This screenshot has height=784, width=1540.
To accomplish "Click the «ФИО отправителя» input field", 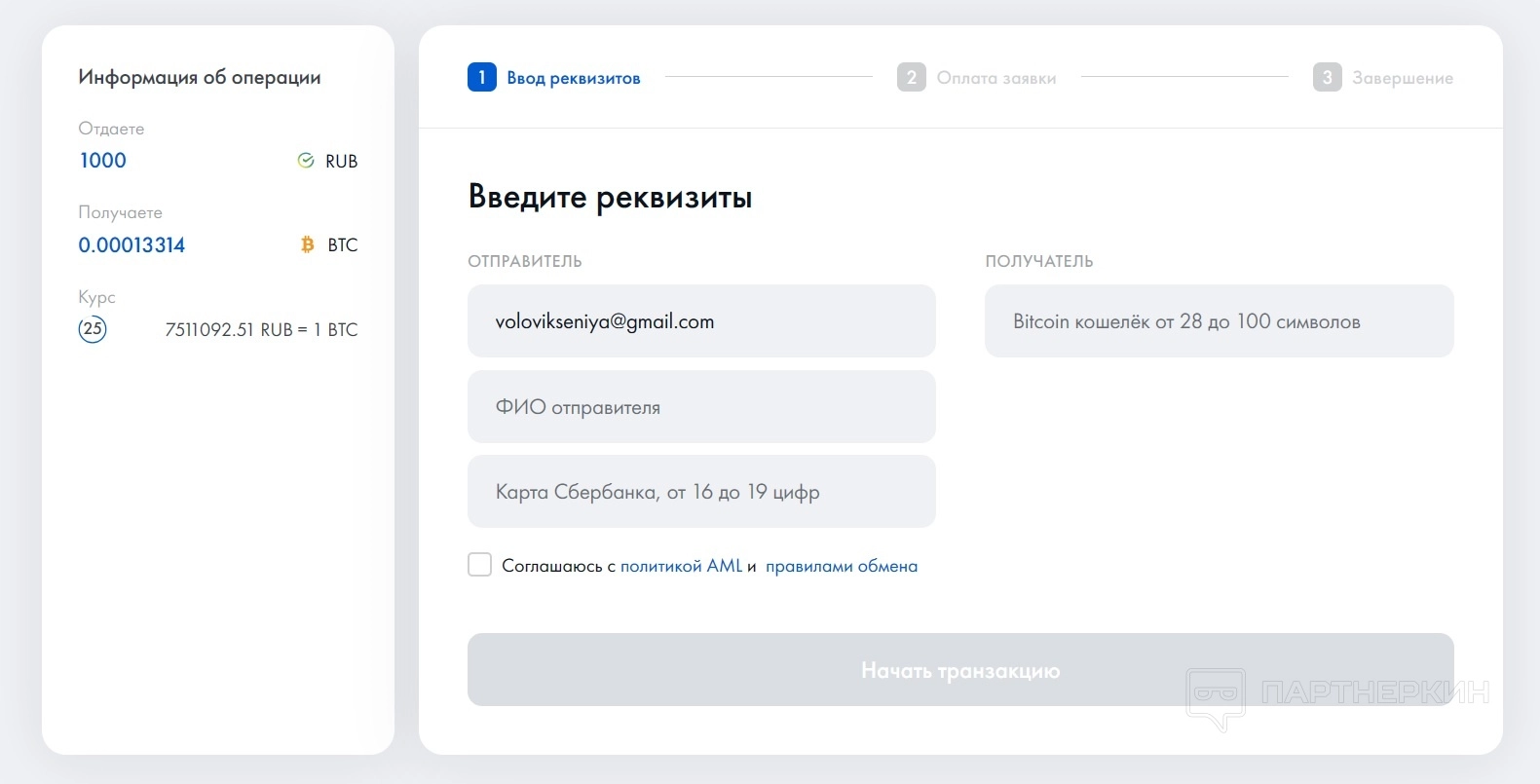I will point(701,407).
